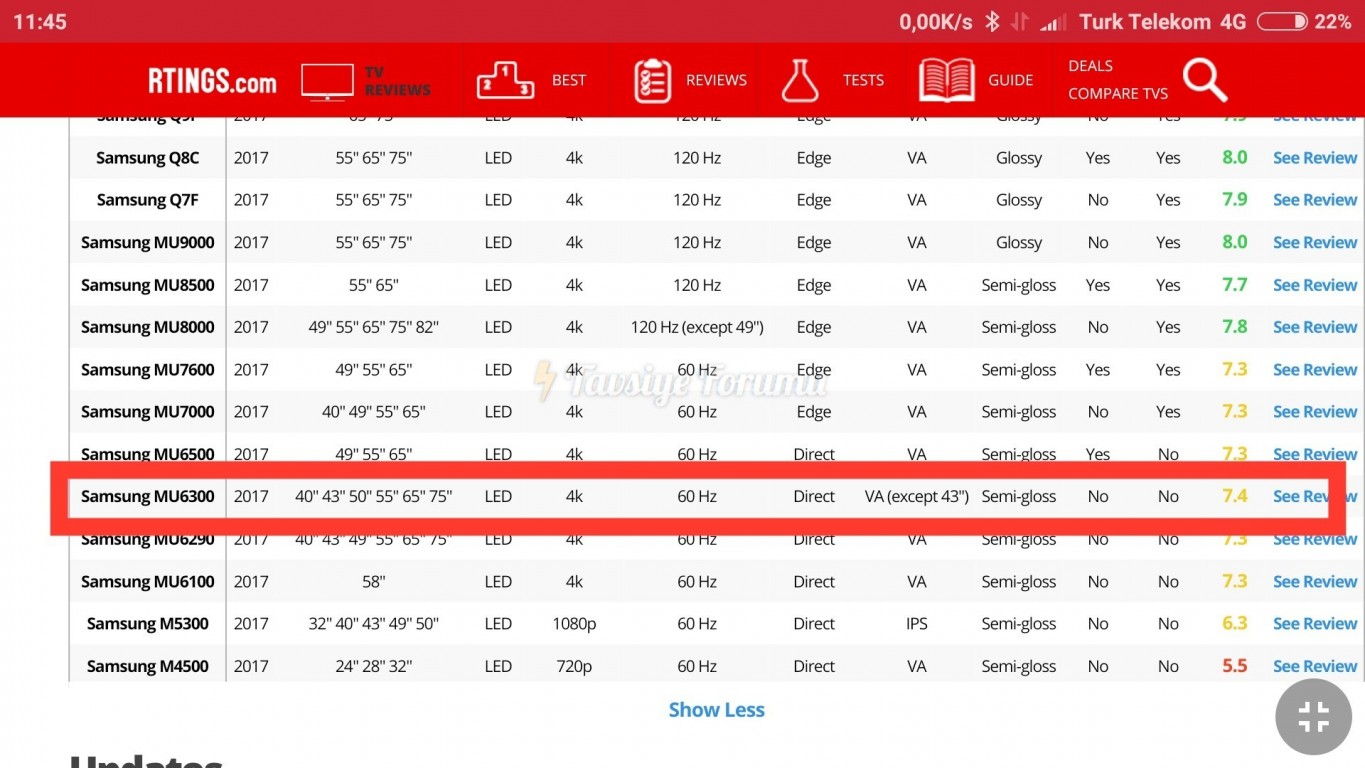Click the podium Best icon
Screen dimensions: 1365x768
click(x=505, y=81)
